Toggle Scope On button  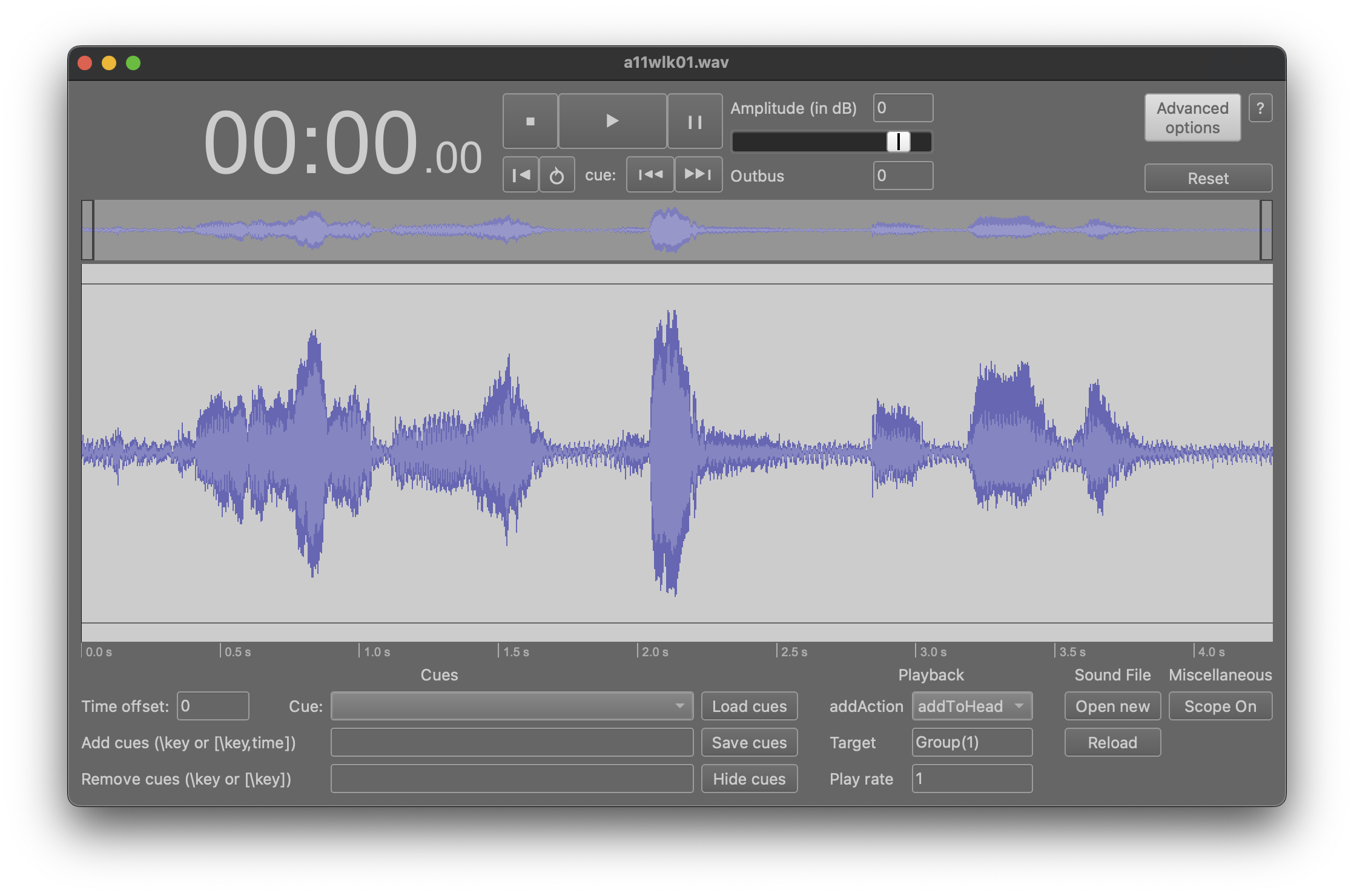[x=1220, y=707]
